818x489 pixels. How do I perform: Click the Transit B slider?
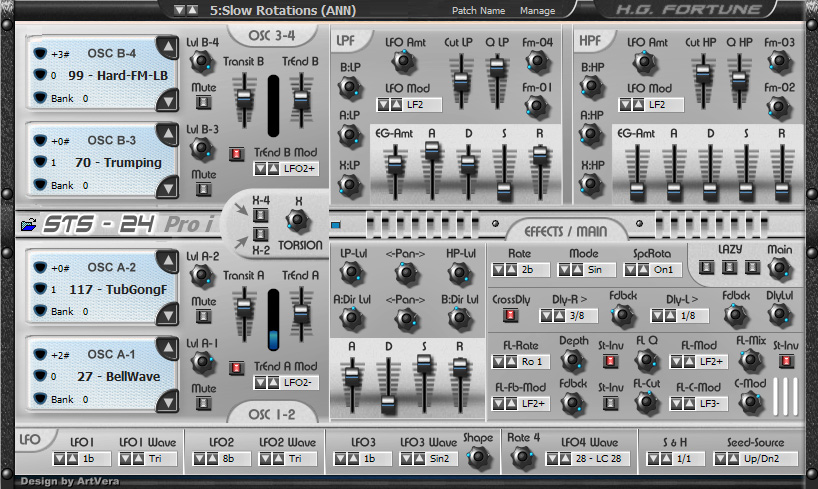coord(244,99)
